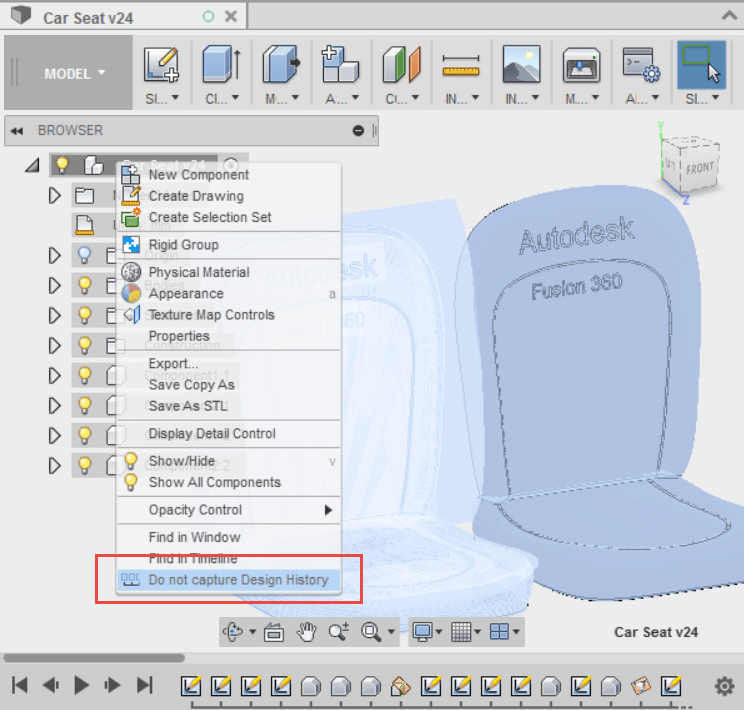Toggle the Construction row light bulb
The height and width of the screenshot is (710, 744).
pyautogui.click(x=84, y=346)
